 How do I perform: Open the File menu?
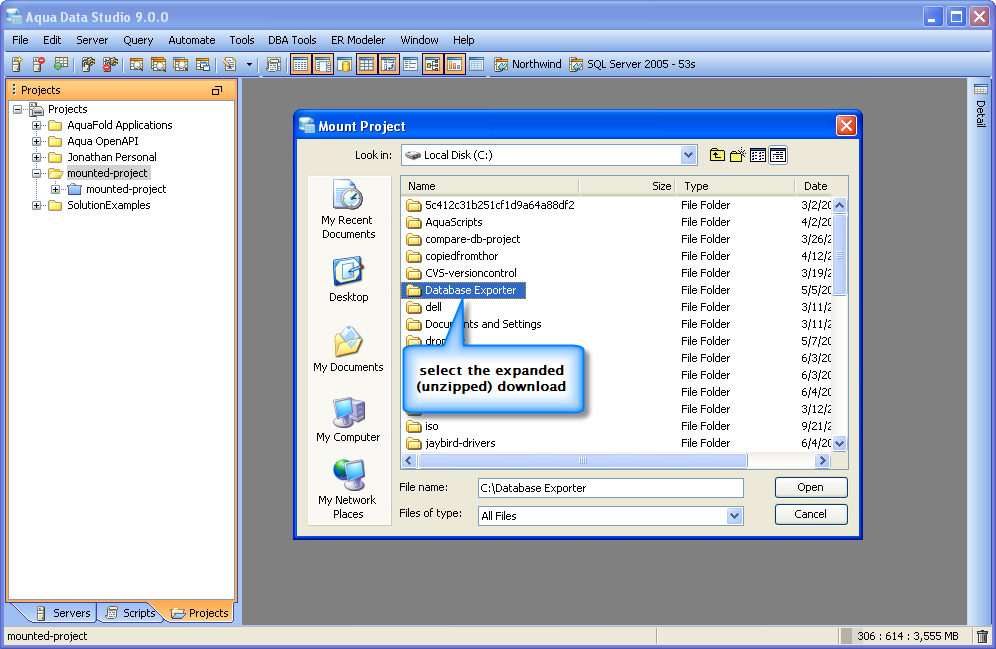click(20, 40)
